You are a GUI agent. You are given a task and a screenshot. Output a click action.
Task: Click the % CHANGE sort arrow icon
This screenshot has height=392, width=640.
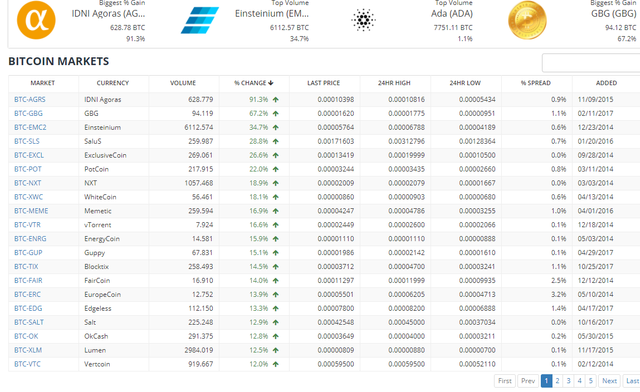pos(271,83)
